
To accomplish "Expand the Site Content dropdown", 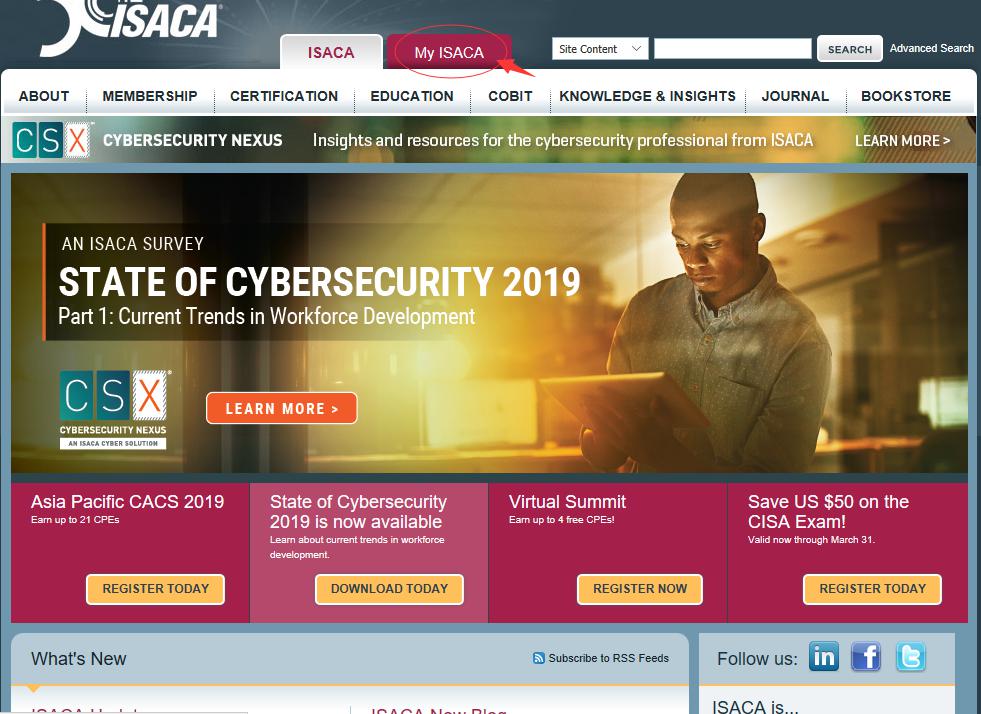I will 600,49.
